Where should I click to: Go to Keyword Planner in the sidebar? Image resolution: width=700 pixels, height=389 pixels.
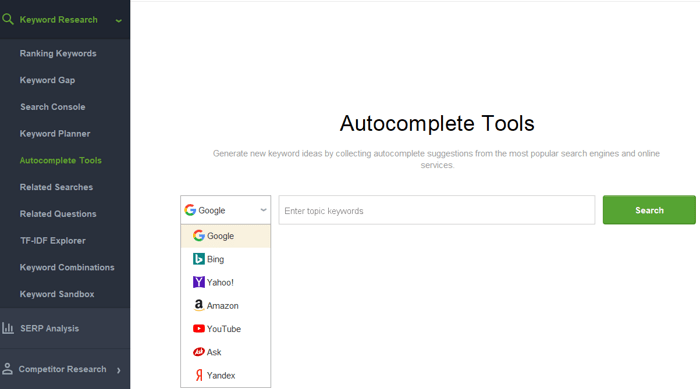tap(55, 134)
